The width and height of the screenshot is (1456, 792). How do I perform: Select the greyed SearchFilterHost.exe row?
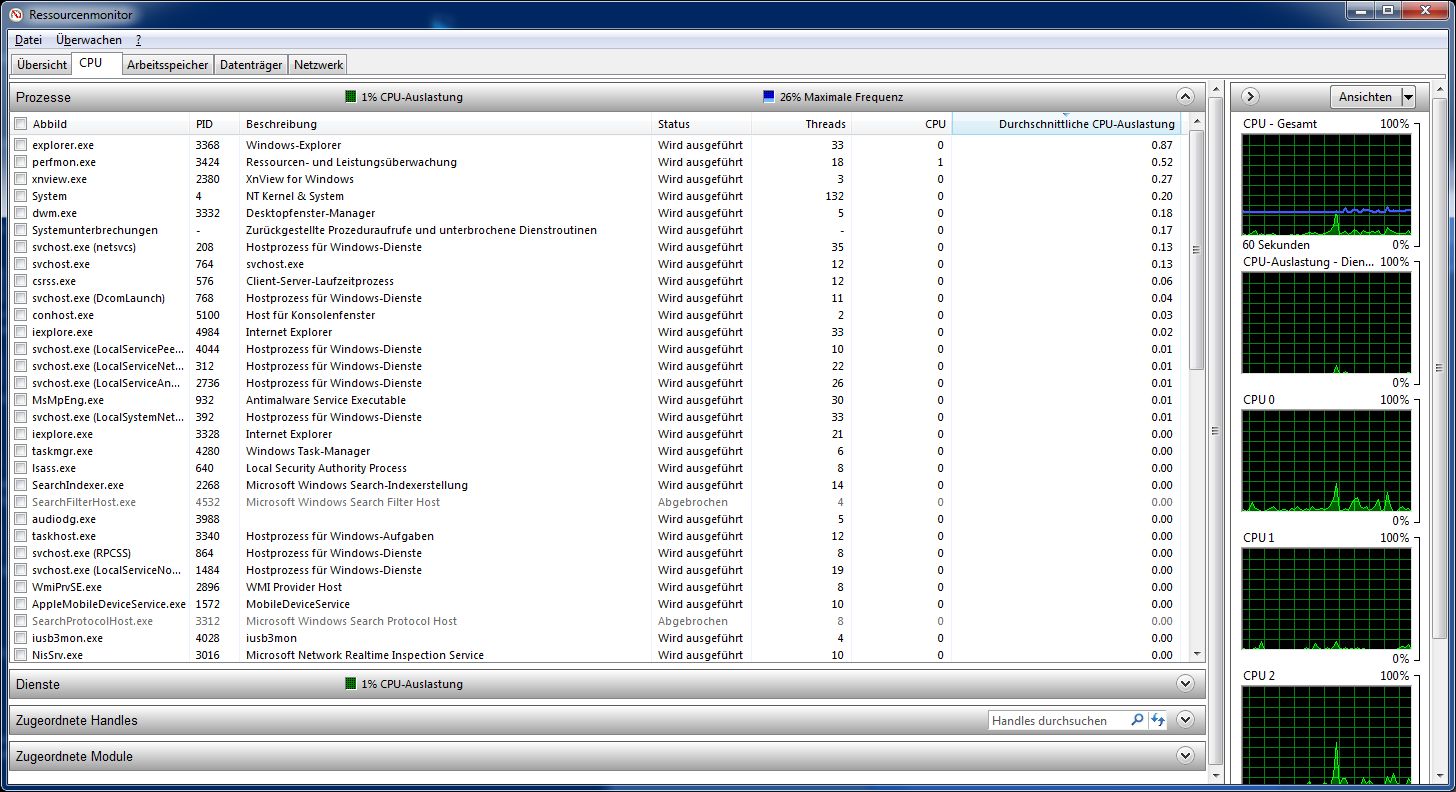(x=594, y=502)
